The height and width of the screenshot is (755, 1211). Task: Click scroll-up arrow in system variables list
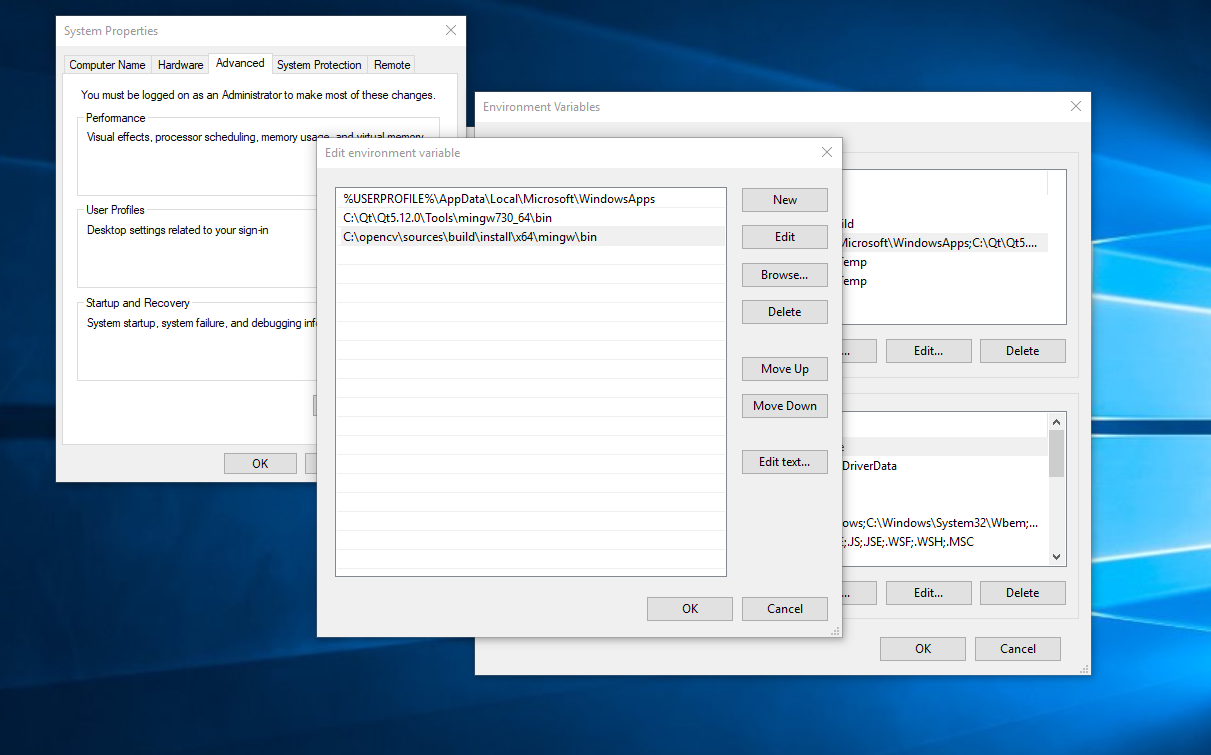coord(1057,421)
